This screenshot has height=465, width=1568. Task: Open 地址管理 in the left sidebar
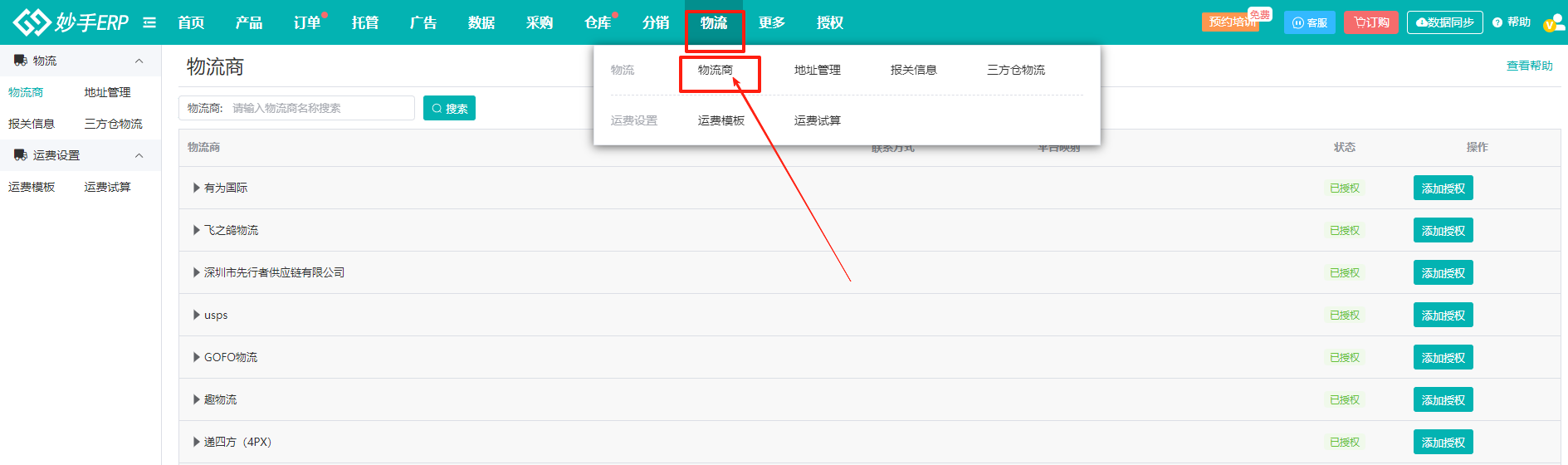click(107, 92)
